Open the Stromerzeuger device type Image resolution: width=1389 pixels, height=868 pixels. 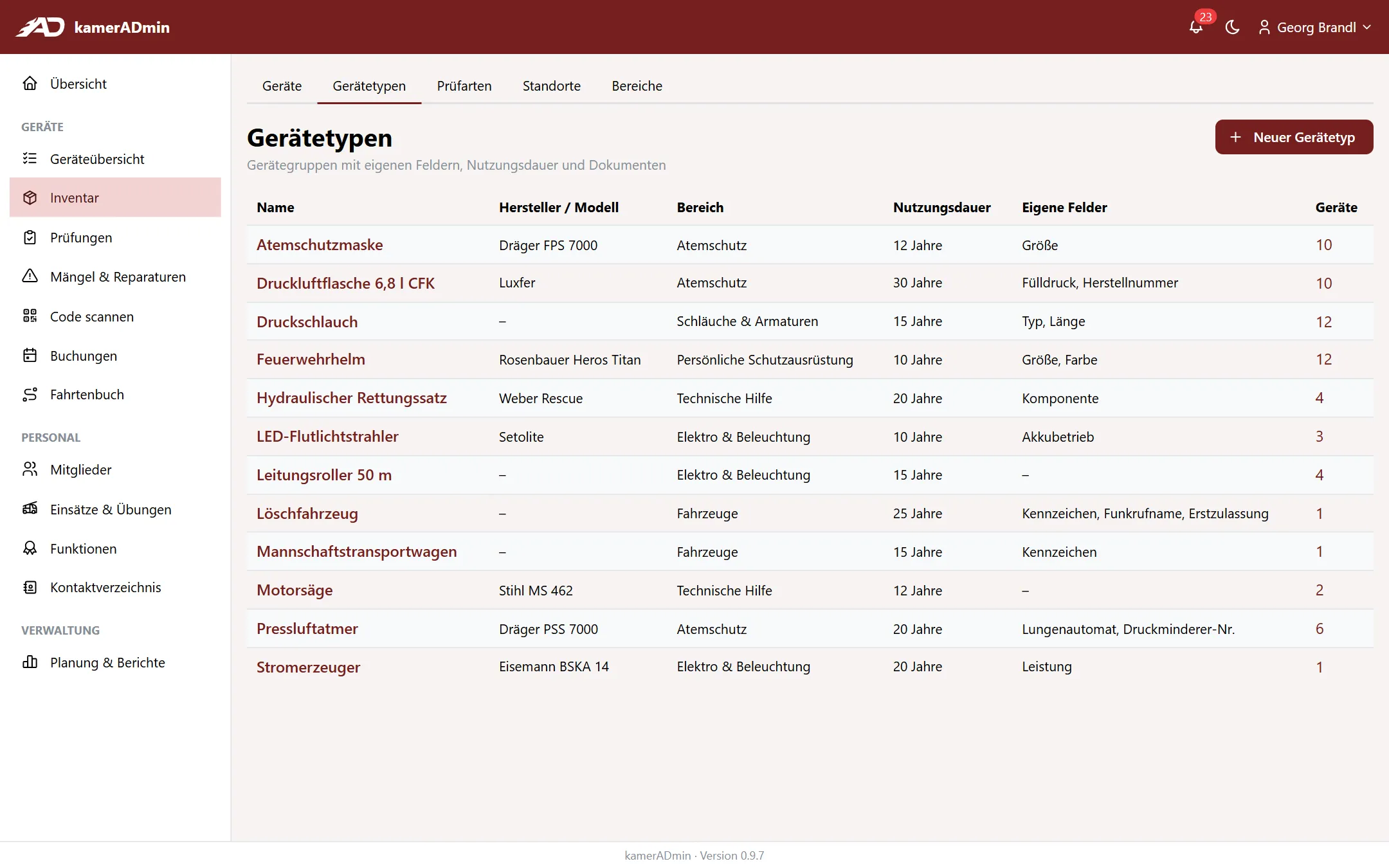click(308, 667)
